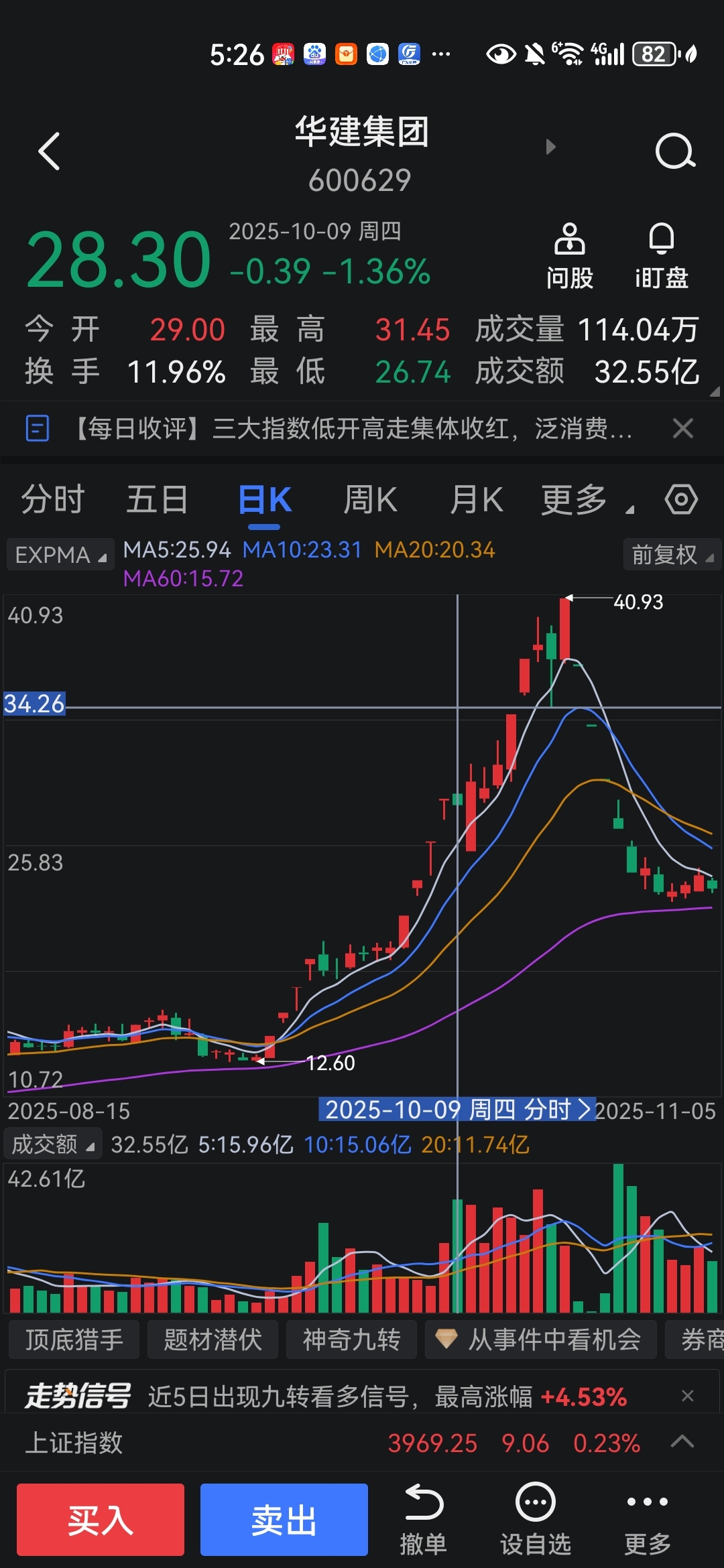Tap the 换手 11.96% value
The image size is (724, 1568).
[176, 372]
